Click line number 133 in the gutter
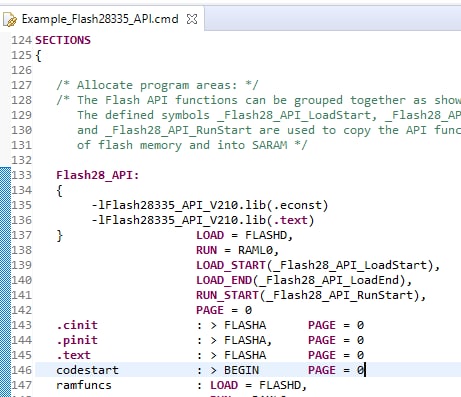This screenshot has width=461, height=397. pyautogui.click(x=21, y=175)
